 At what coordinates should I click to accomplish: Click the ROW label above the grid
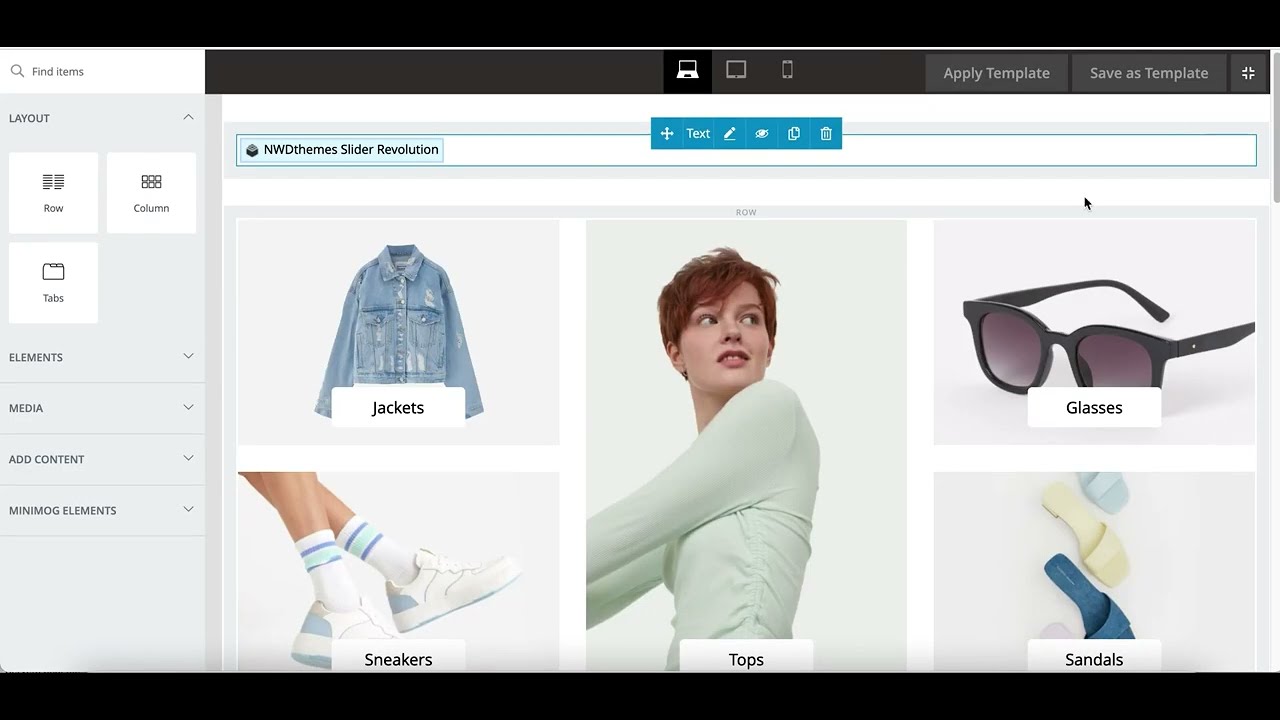click(x=746, y=212)
